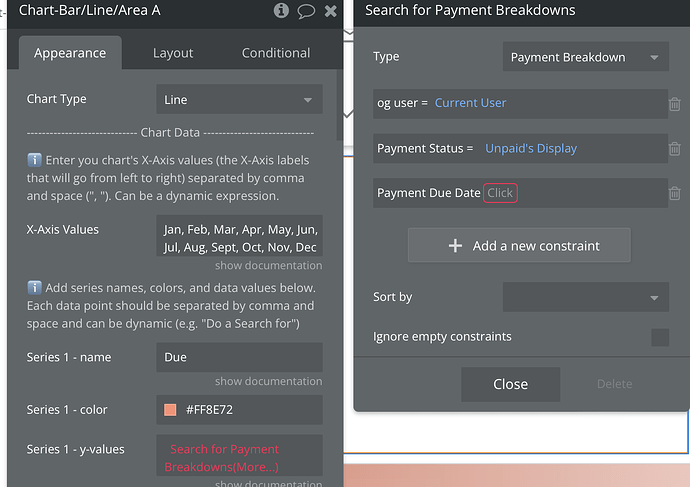Click the red-outlined Click placeholder for Due Date

[x=500, y=193]
